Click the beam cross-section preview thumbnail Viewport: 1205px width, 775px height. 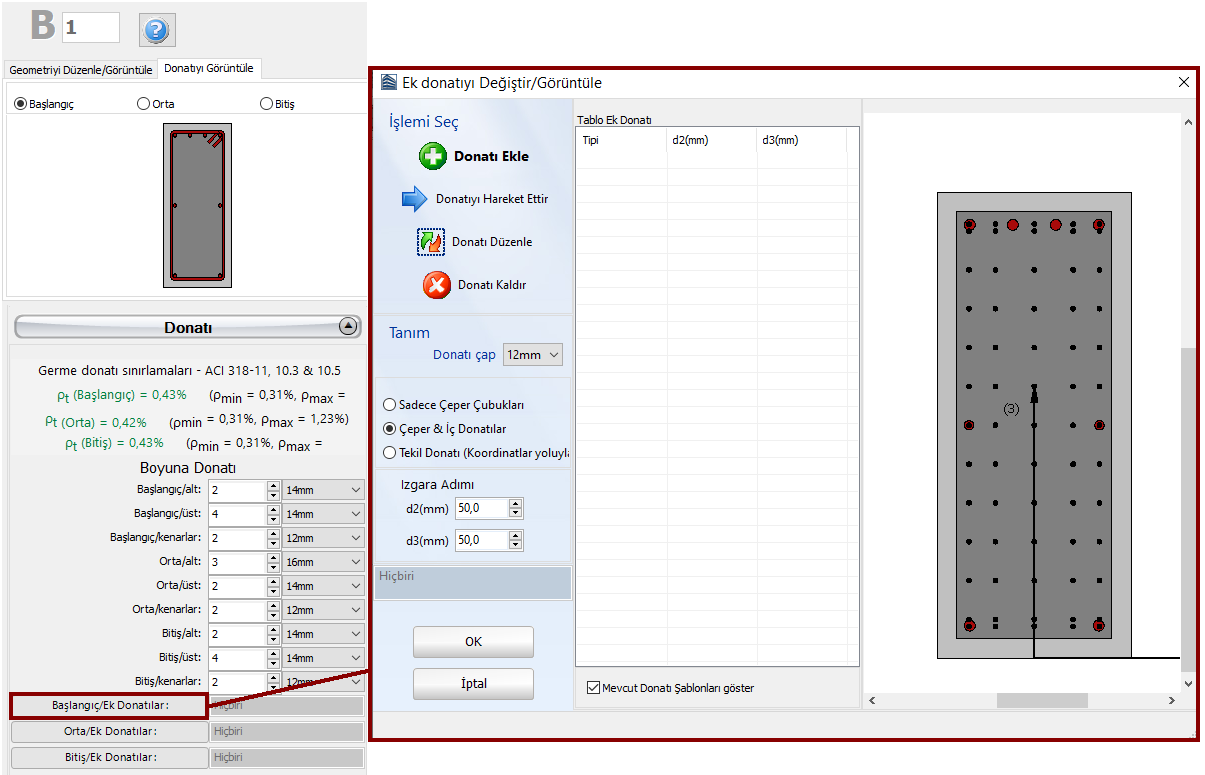pos(198,205)
